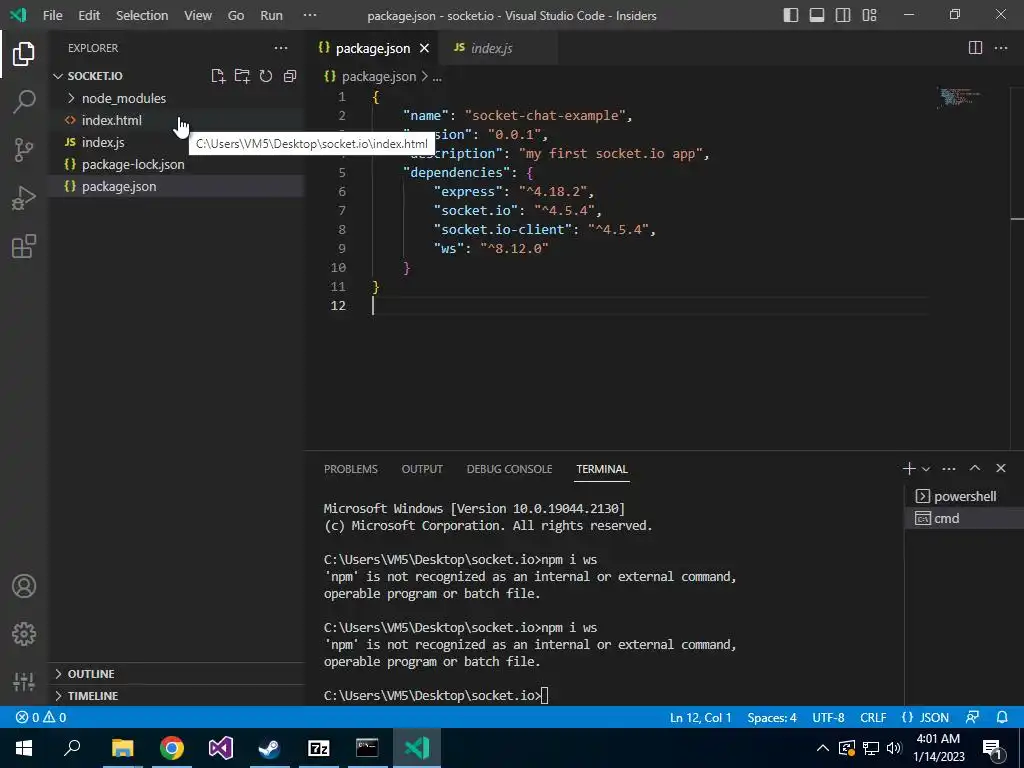
Task: Open the Extensions view
Action: tap(24, 246)
